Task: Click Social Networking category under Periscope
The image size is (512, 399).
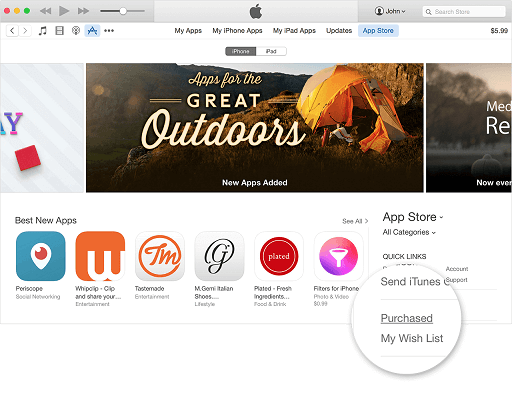Action: [38, 297]
